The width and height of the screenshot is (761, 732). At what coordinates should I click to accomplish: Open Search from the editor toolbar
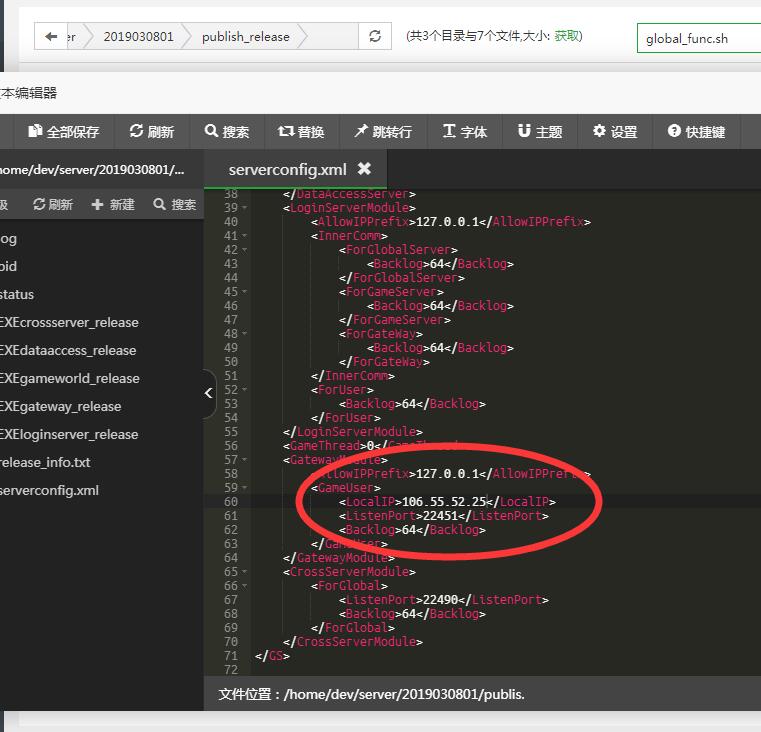point(227,131)
